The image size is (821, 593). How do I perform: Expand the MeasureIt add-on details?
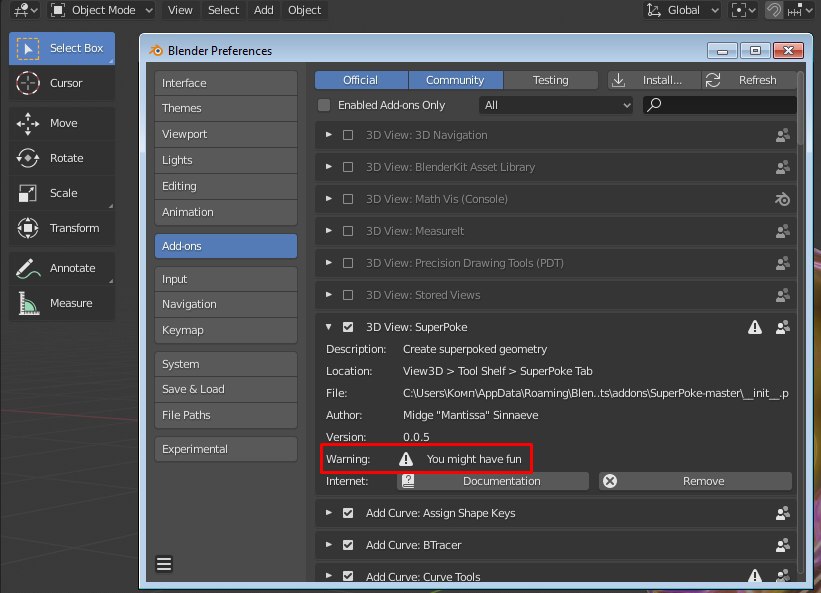(x=328, y=231)
